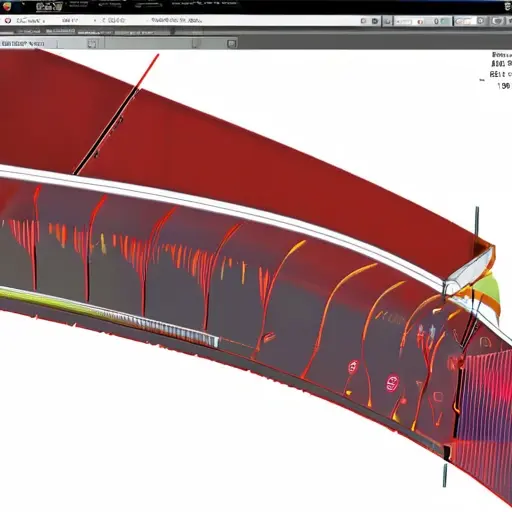Viewport: 512px width, 512px height.
Task: Click the colorful shield application logo
Action: [7, 6]
